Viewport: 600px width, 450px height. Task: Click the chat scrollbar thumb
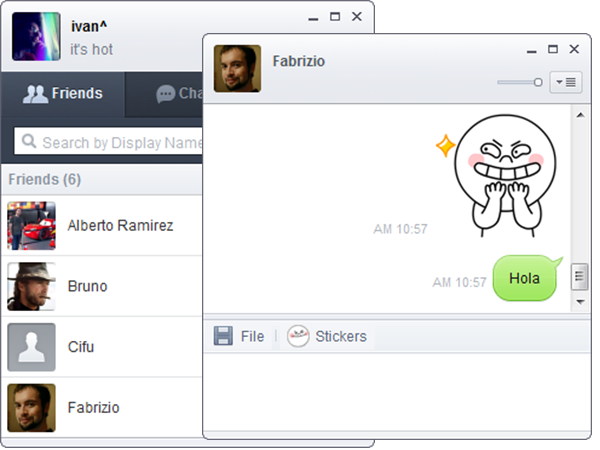coord(578,277)
